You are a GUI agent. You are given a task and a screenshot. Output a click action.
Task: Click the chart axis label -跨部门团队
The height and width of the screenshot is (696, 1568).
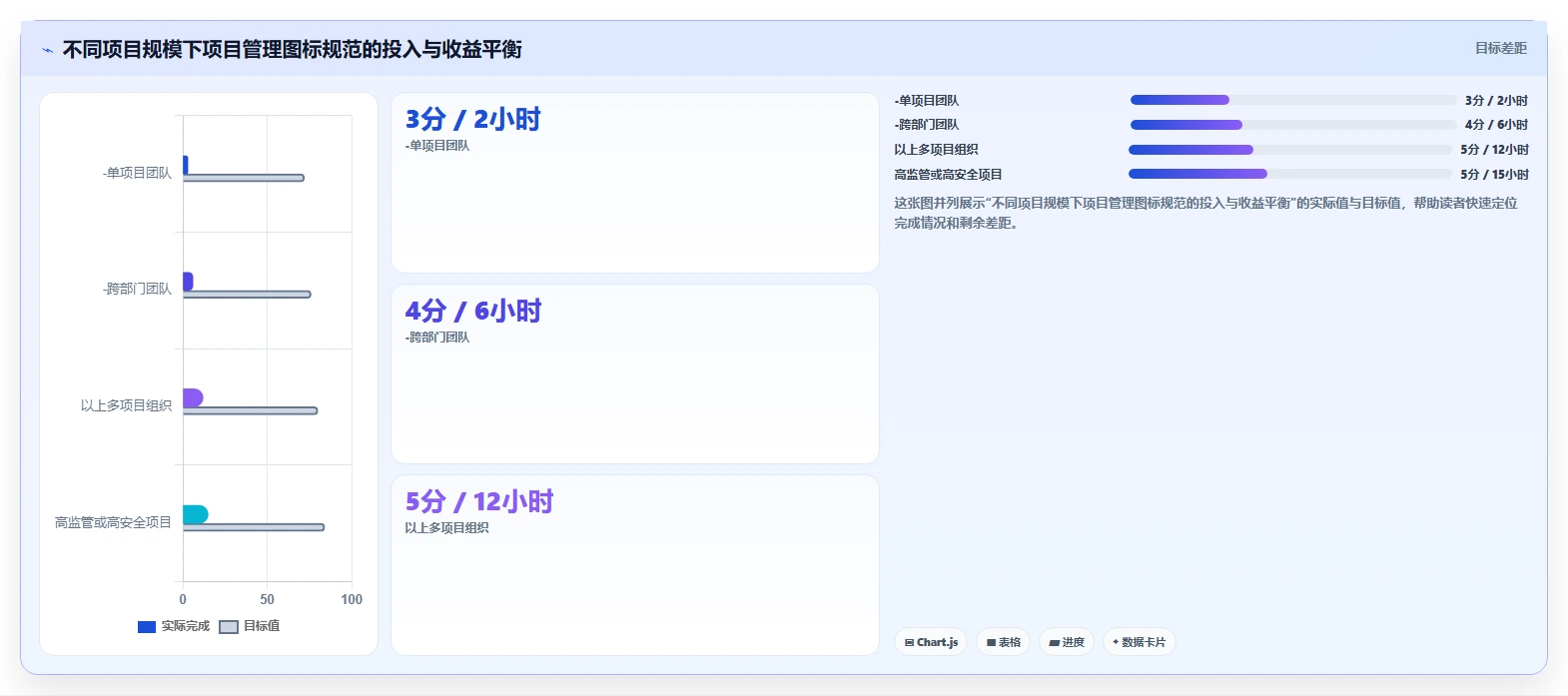coord(137,290)
